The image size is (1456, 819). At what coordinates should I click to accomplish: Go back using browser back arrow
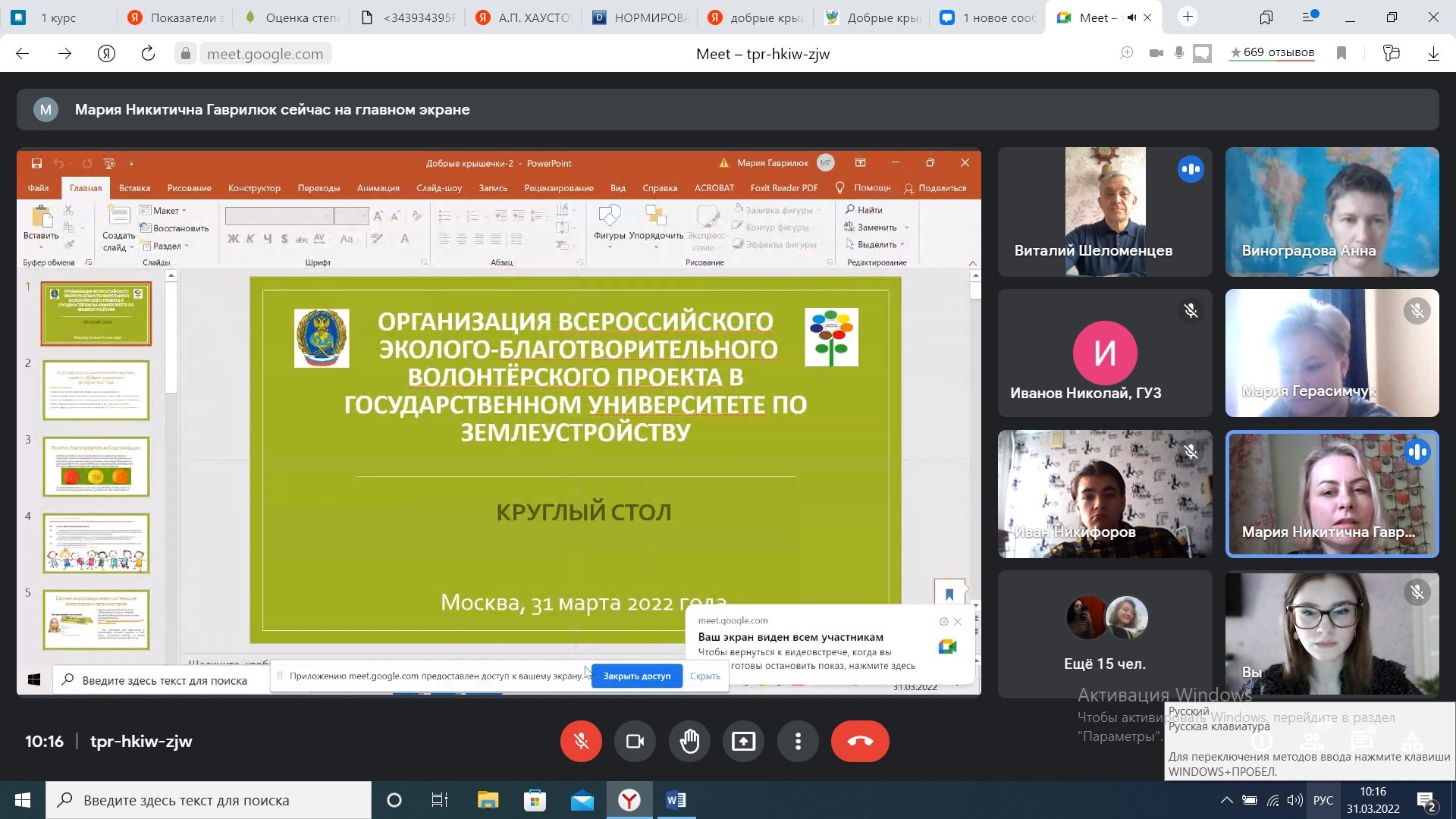coord(23,53)
